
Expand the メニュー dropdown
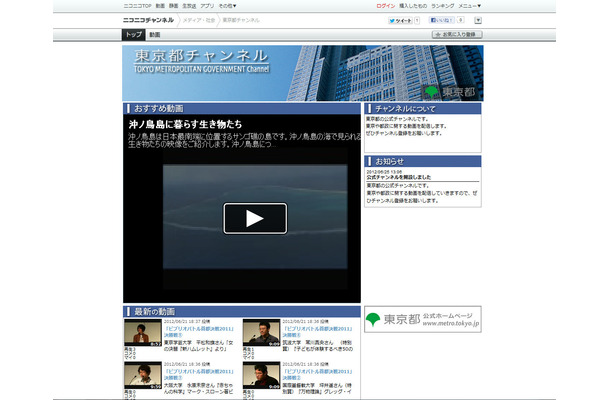click(470, 6)
